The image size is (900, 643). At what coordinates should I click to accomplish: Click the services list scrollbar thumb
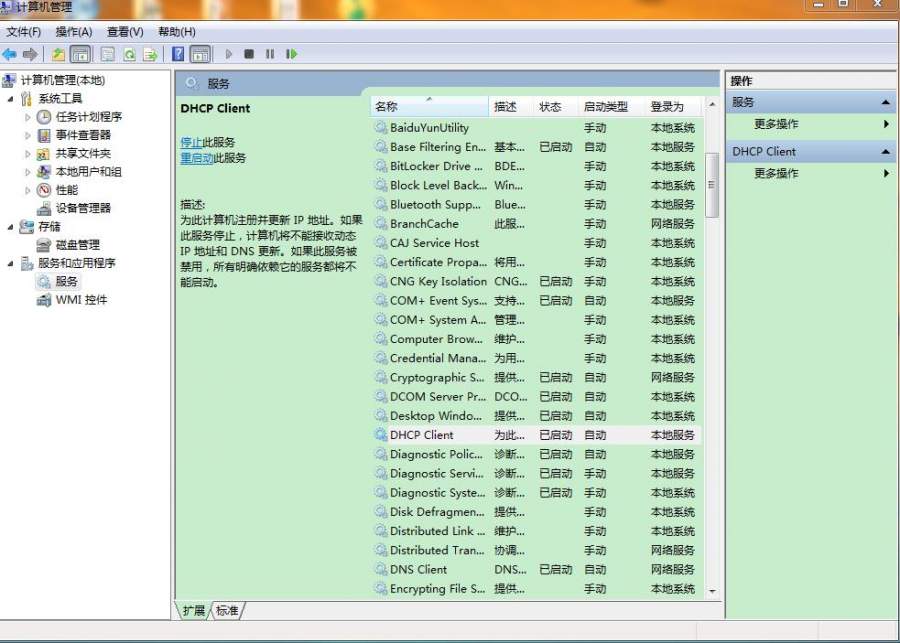pyautogui.click(x=712, y=185)
